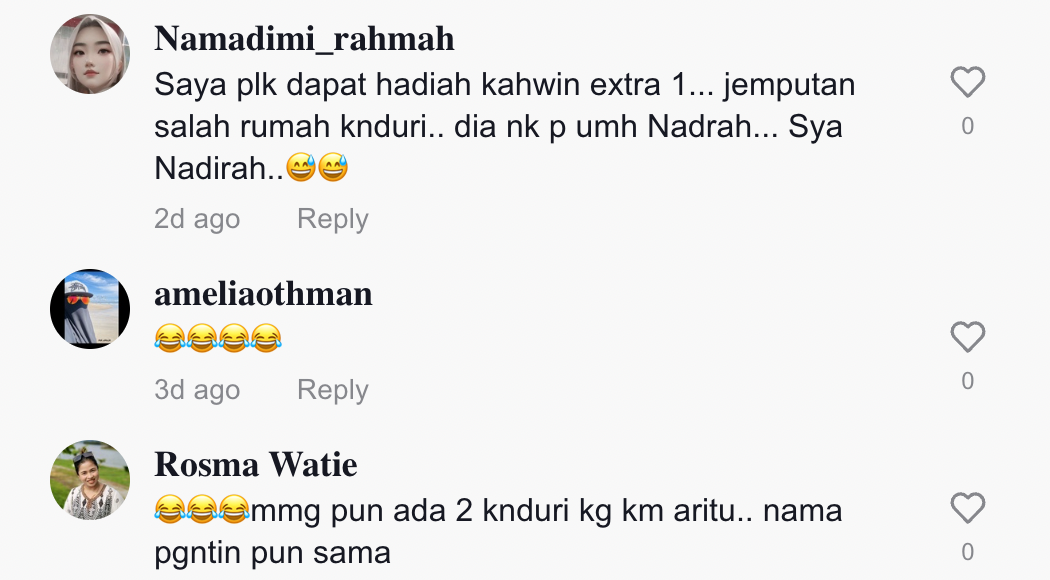Screen dimensions: 1050x580
Task: Select Namadimi_rahmah's comment about hadiah kahwin
Action: (x=505, y=127)
